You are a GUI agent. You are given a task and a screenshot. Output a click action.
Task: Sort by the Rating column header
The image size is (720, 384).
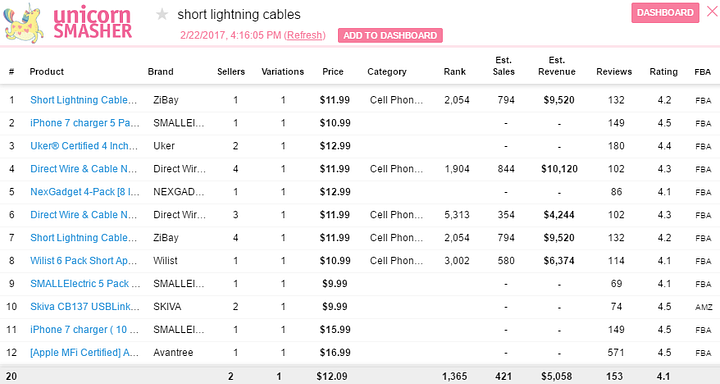click(x=664, y=72)
